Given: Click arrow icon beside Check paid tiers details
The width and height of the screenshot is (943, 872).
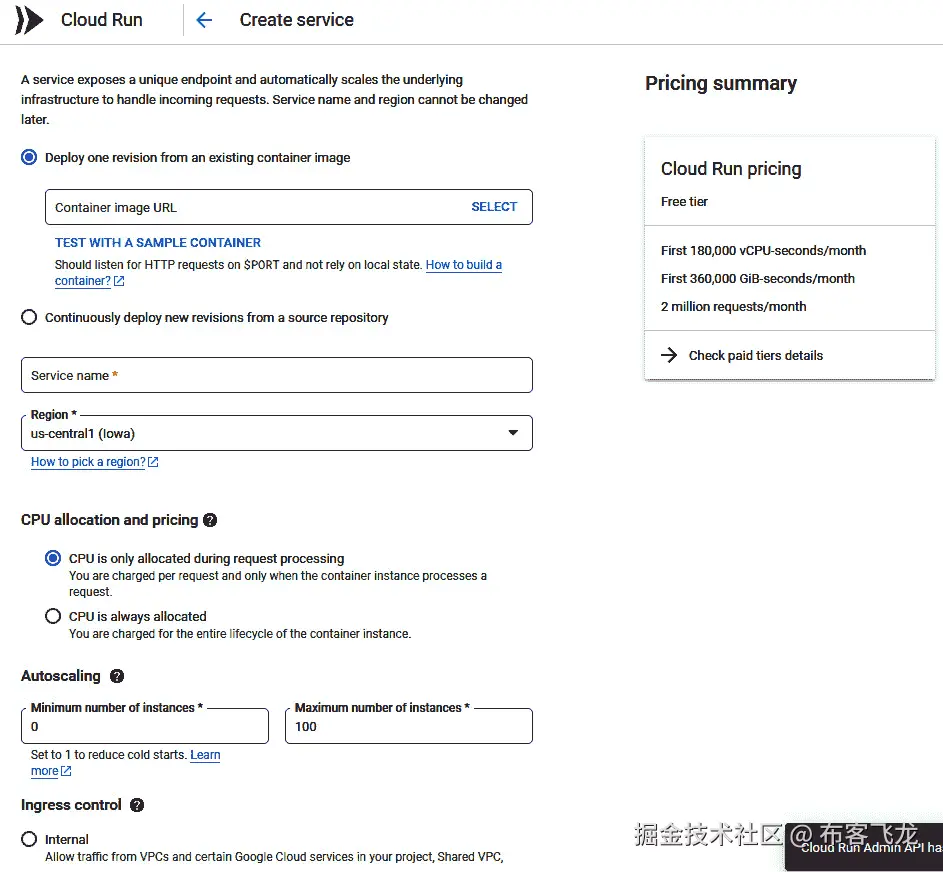Looking at the screenshot, I should coord(669,355).
